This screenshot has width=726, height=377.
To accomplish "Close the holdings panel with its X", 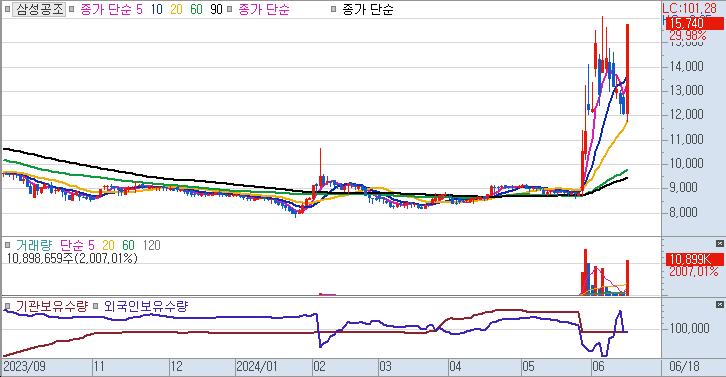I will (x=720, y=304).
